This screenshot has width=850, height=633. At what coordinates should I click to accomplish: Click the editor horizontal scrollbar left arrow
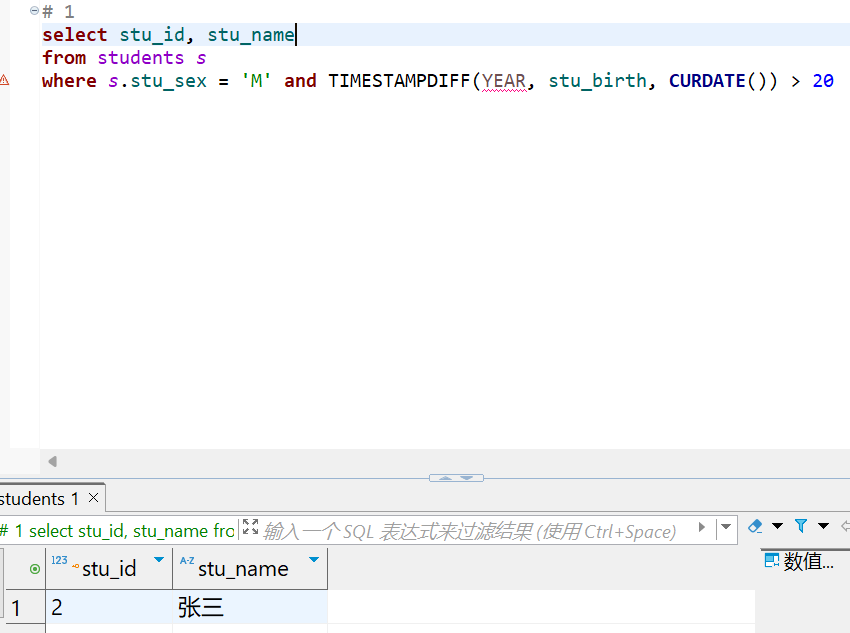click(x=52, y=461)
